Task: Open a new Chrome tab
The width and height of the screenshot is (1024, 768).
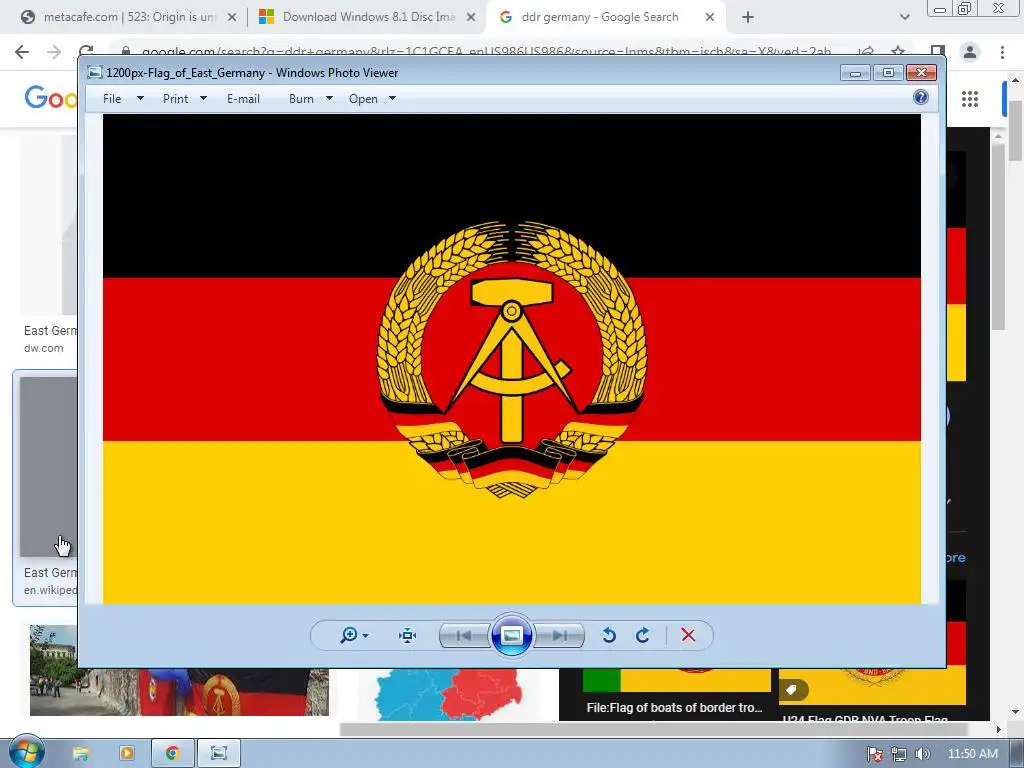Action: point(748,17)
